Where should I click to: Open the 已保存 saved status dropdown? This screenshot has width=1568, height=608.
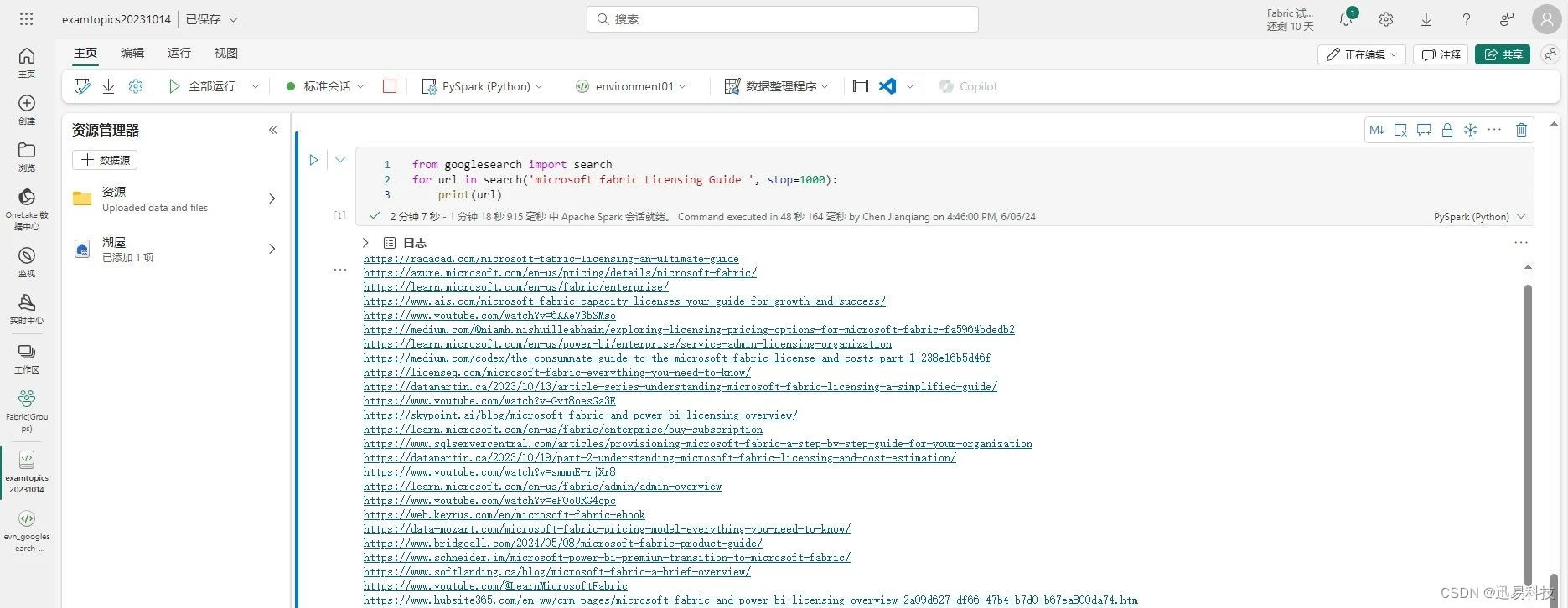click(211, 19)
